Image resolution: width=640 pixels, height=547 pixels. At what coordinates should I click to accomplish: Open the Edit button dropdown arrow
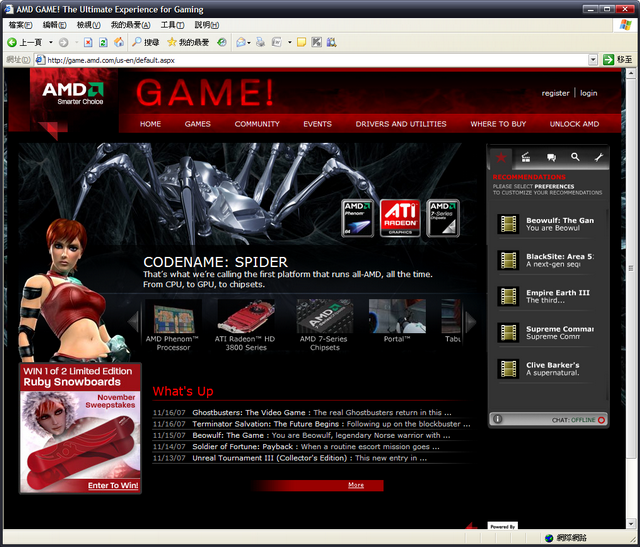(x=289, y=42)
